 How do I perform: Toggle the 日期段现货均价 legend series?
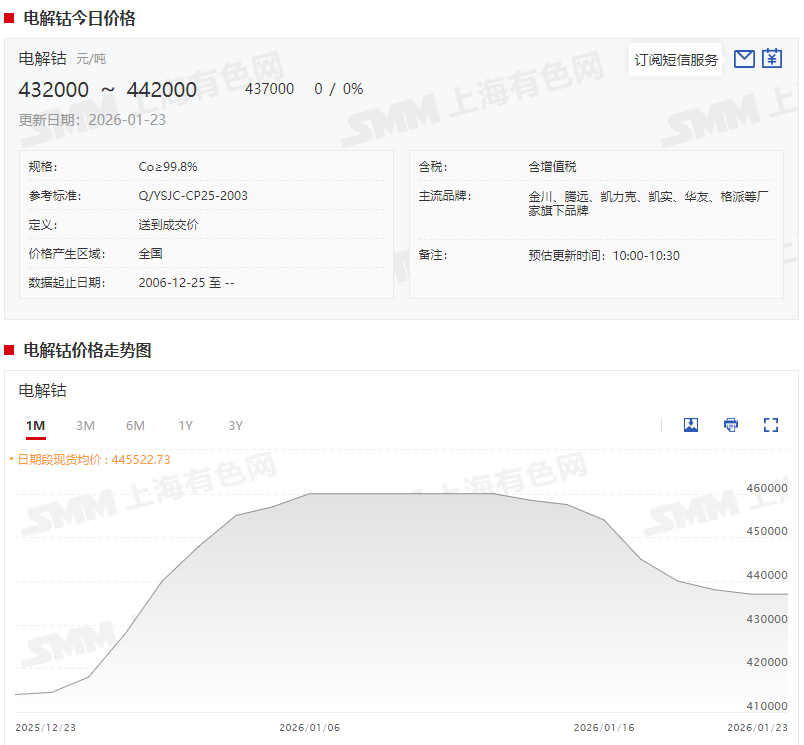point(90,460)
